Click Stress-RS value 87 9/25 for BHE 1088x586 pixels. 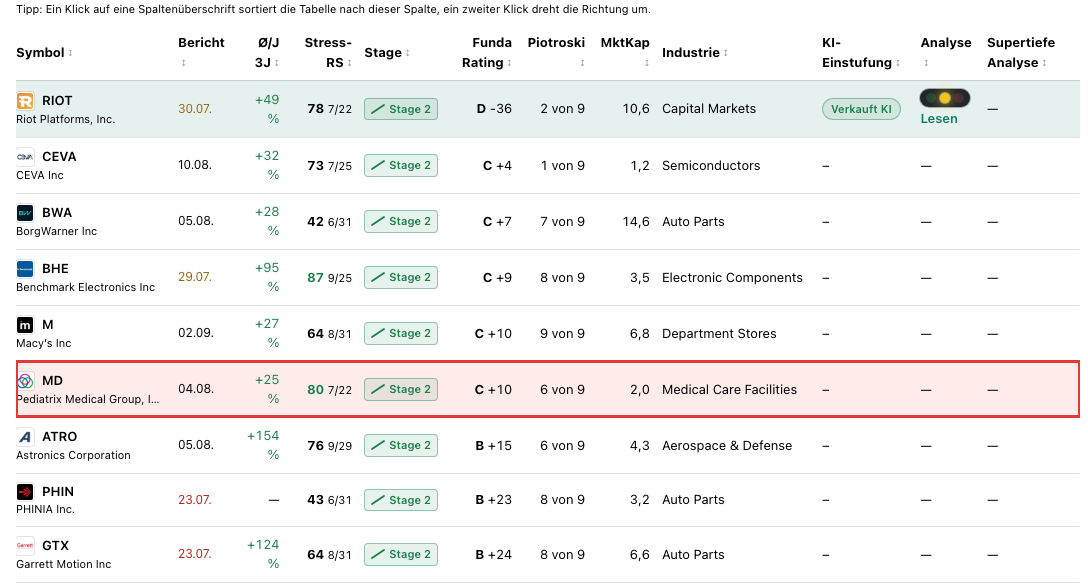coord(330,277)
